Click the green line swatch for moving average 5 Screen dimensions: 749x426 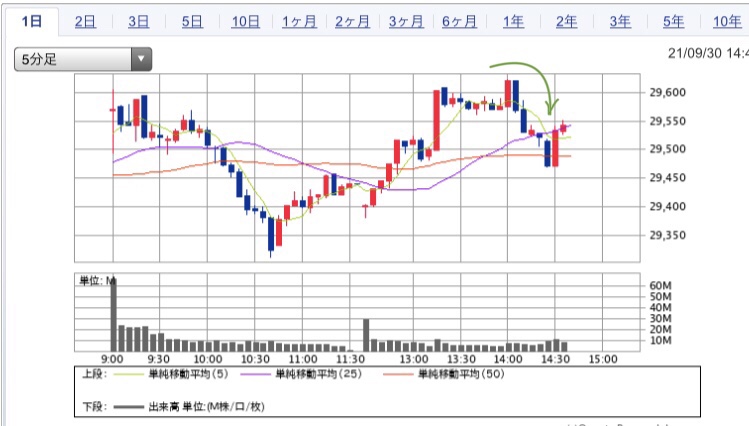(x=129, y=374)
